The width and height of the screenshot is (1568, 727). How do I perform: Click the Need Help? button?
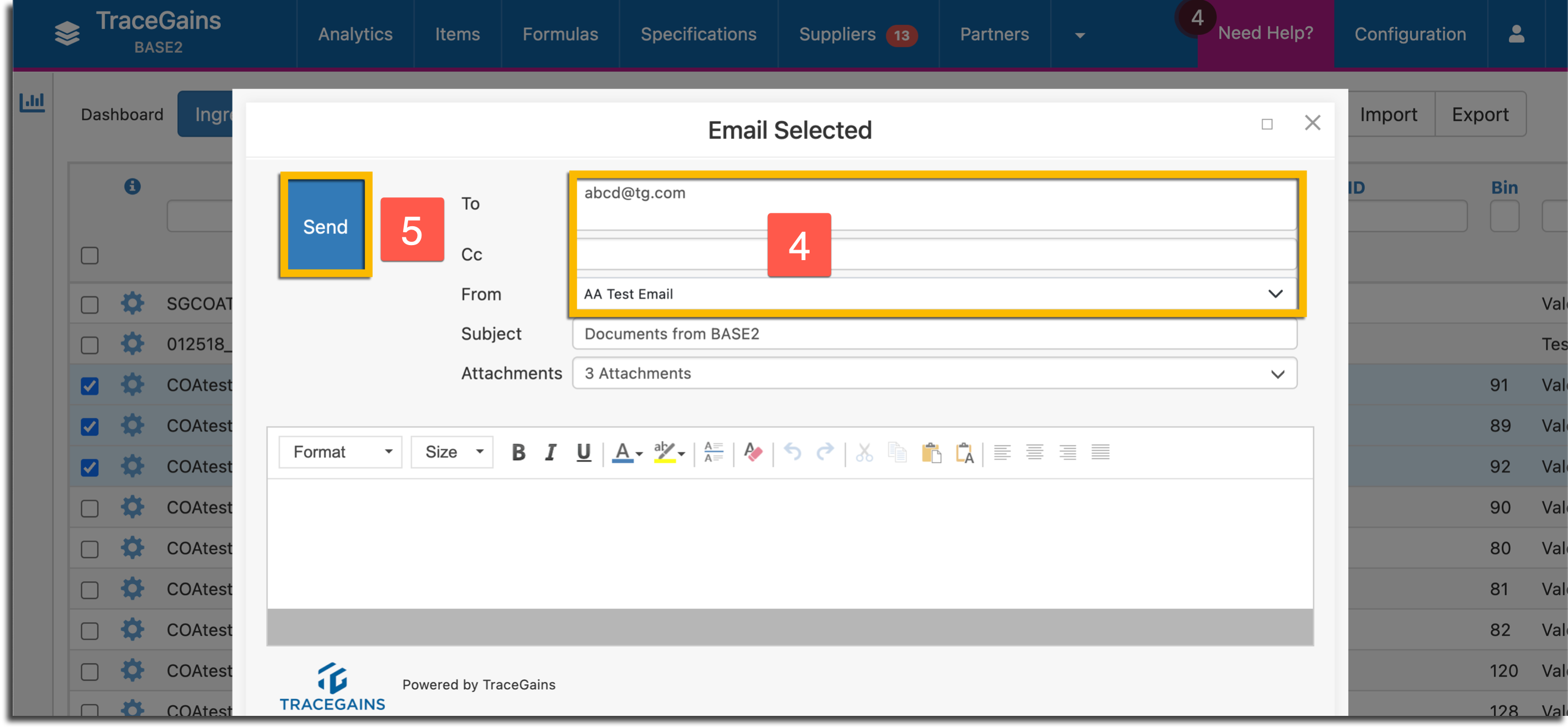coord(1266,33)
